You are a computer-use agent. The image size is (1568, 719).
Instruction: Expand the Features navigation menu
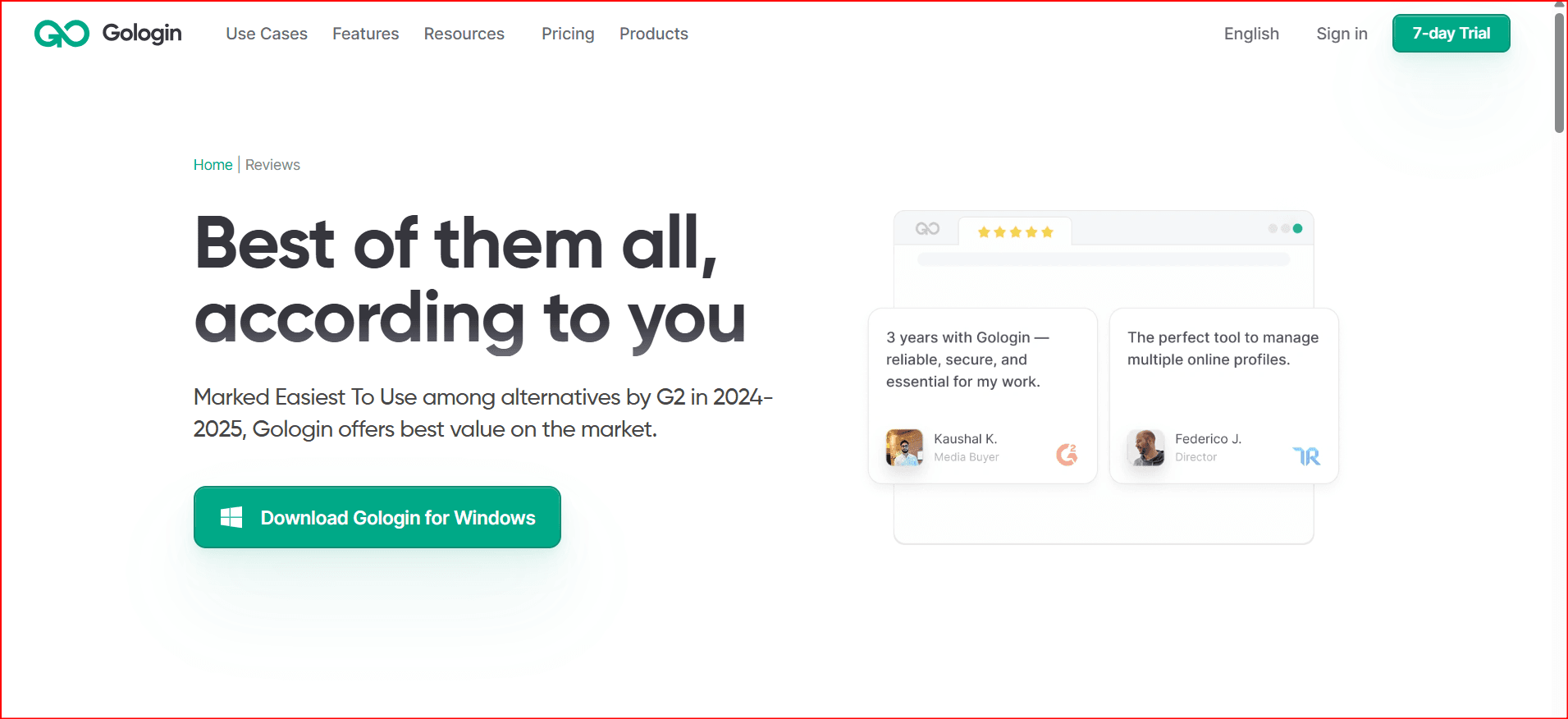click(365, 34)
